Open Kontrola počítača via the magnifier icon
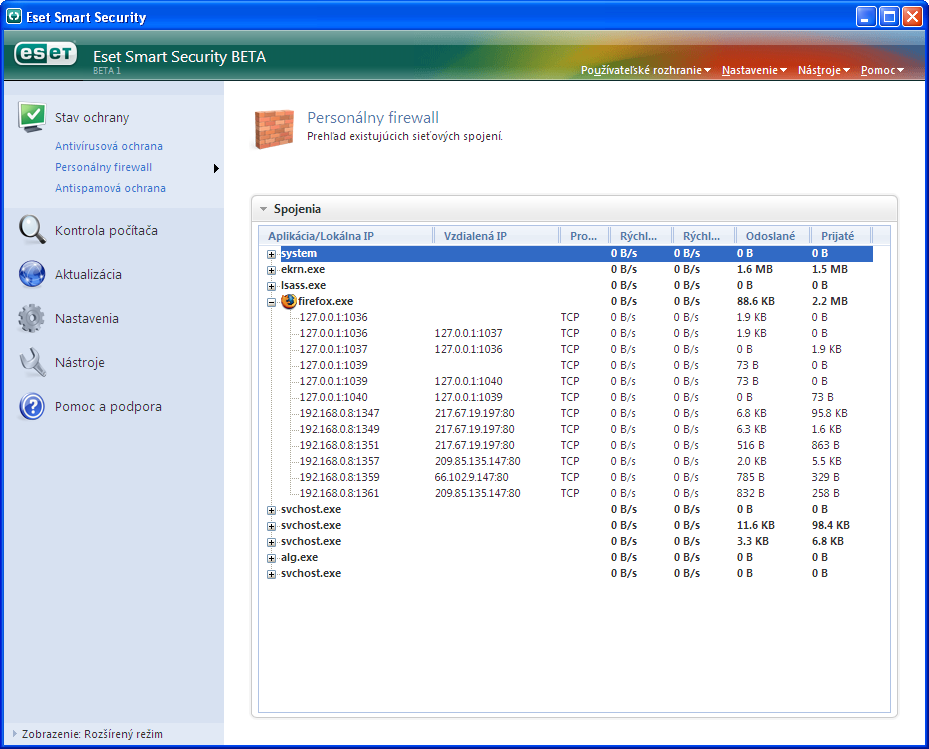Screen dimensions: 929x749 [32, 230]
